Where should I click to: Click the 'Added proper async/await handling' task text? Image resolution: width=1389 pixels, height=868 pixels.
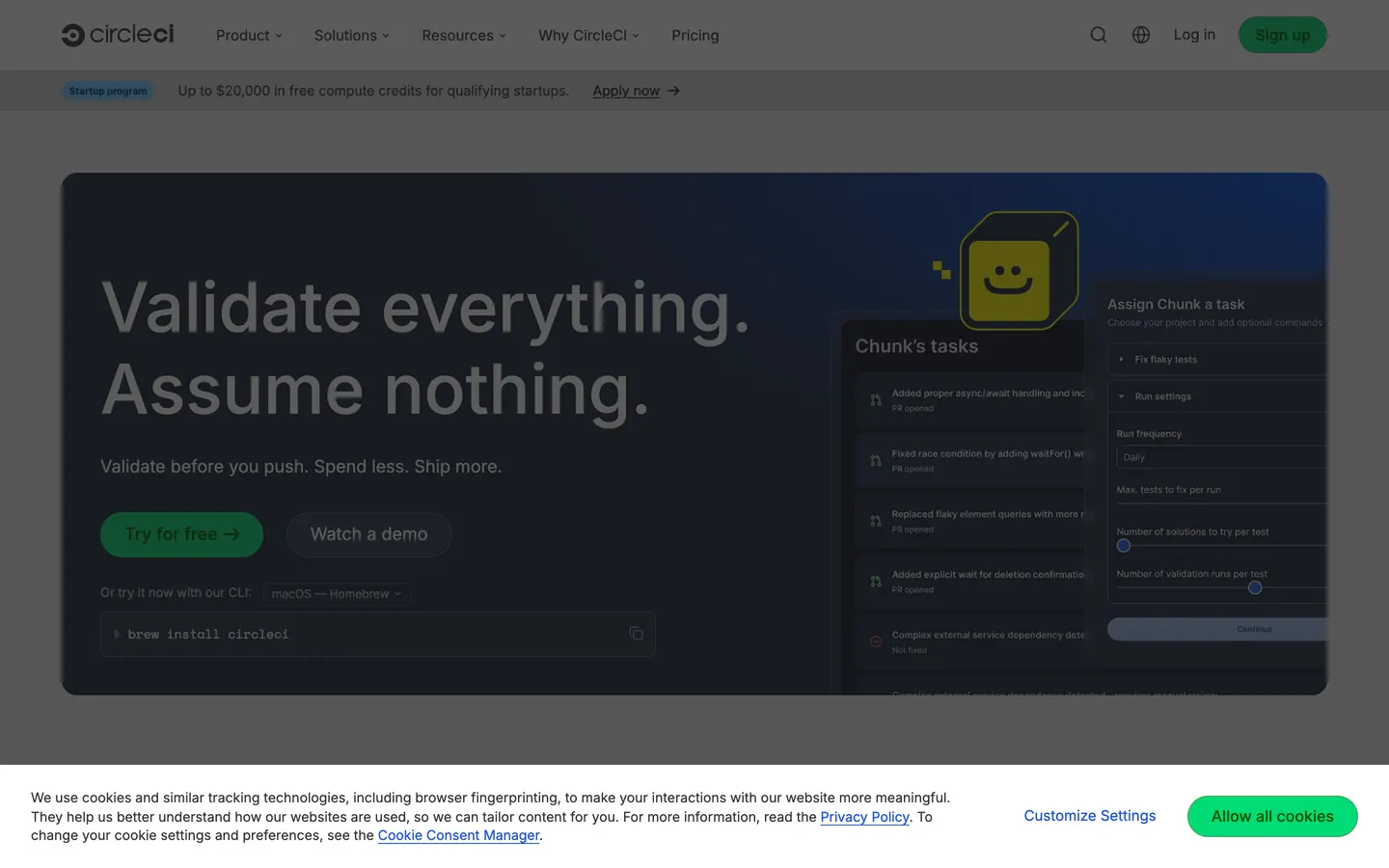(988, 393)
